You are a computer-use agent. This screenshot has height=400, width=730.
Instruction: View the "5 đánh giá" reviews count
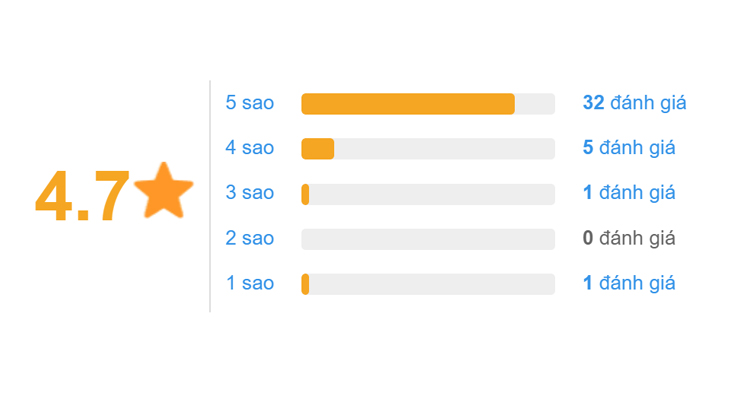(629, 148)
